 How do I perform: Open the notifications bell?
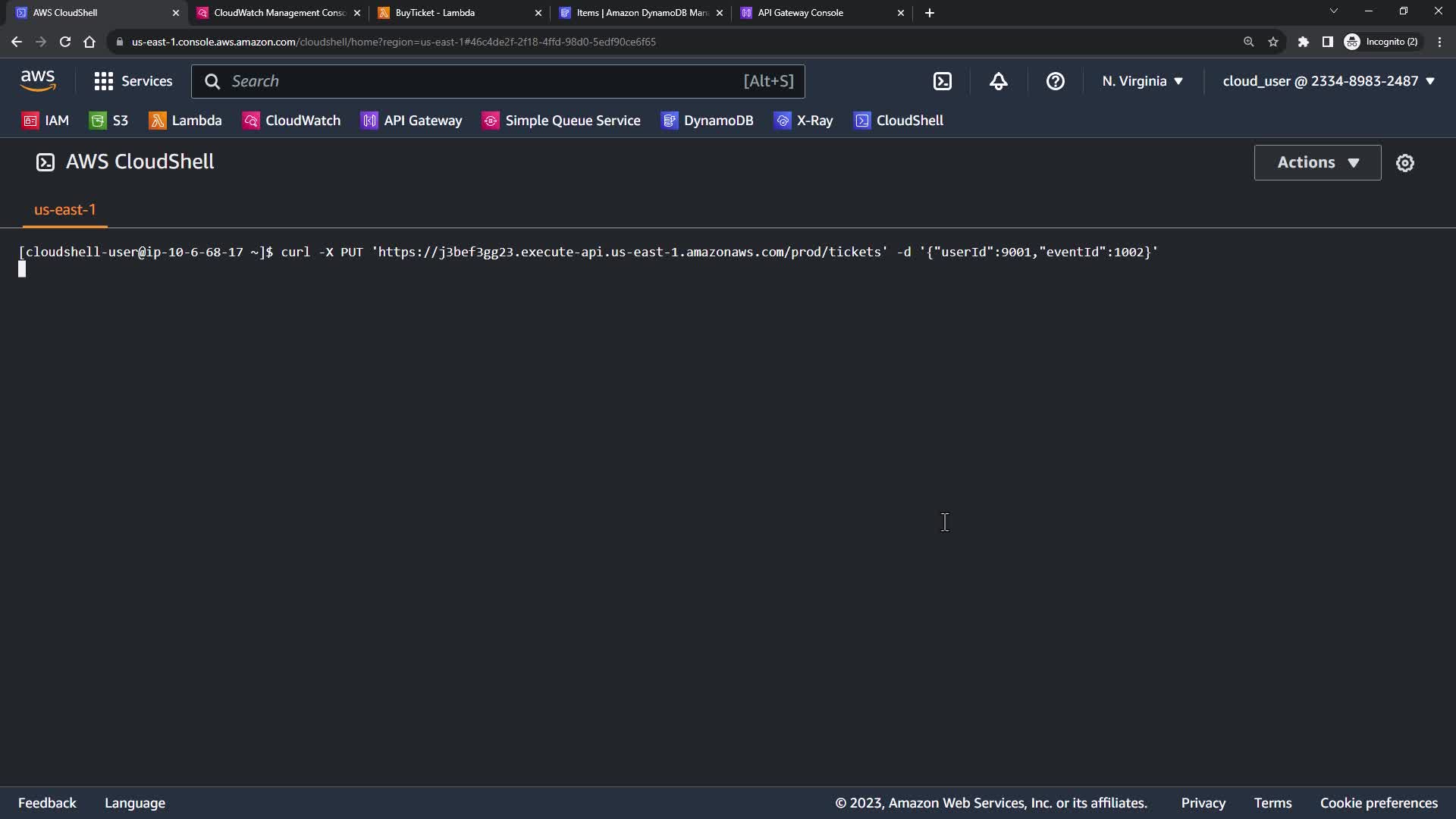[x=999, y=81]
